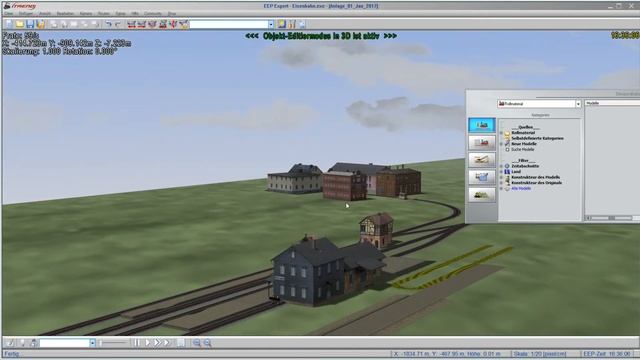640x360 pixels.
Task: Select the half-timbered signal tower in 3D view
Action: click(x=376, y=230)
